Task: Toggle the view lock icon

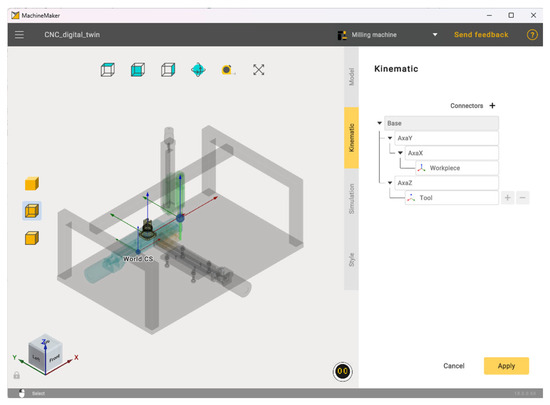Action: [x=16, y=375]
